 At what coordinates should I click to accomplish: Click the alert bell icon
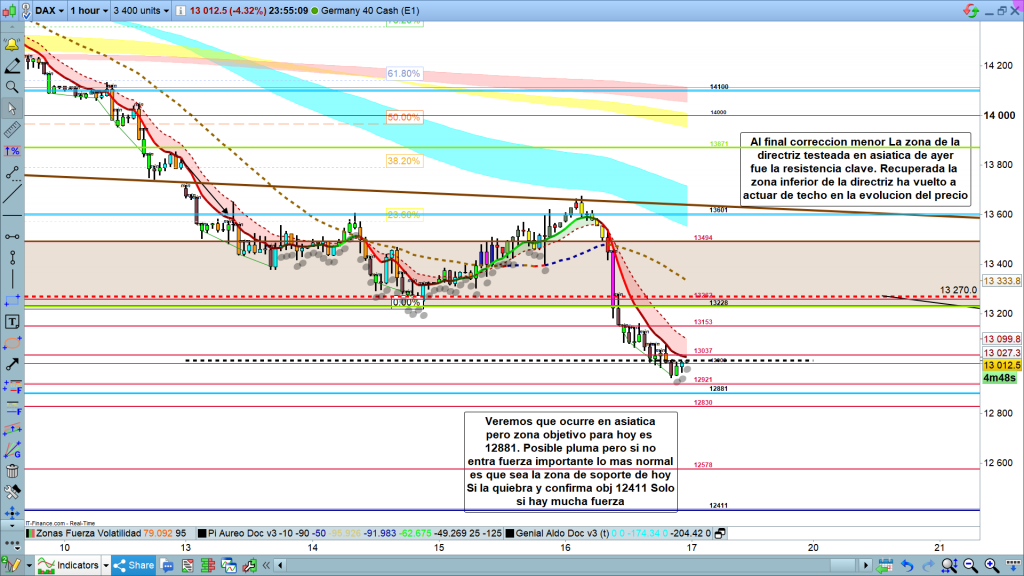12,45
